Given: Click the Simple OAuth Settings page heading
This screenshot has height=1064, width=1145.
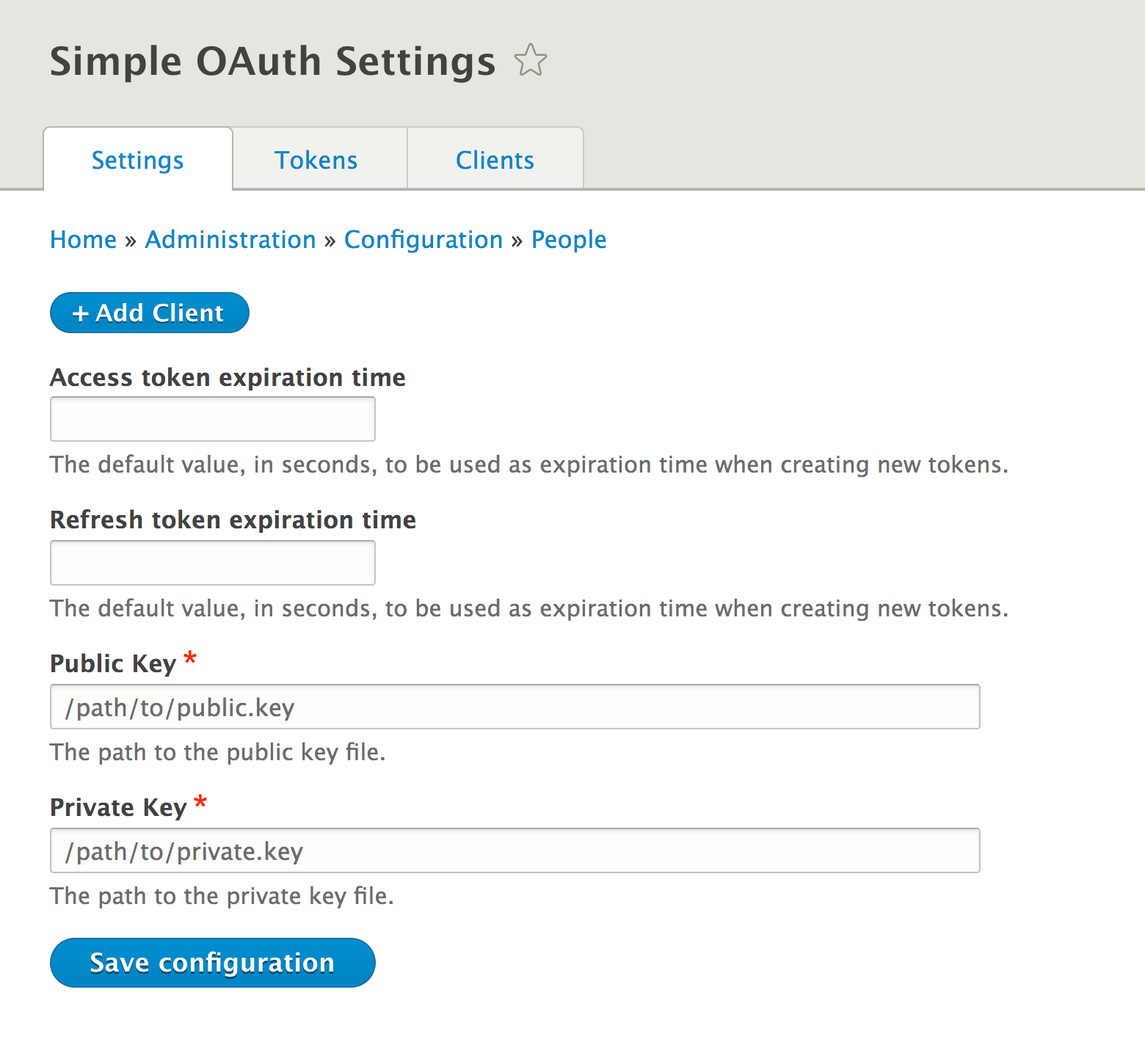Looking at the screenshot, I should pyautogui.click(x=272, y=61).
